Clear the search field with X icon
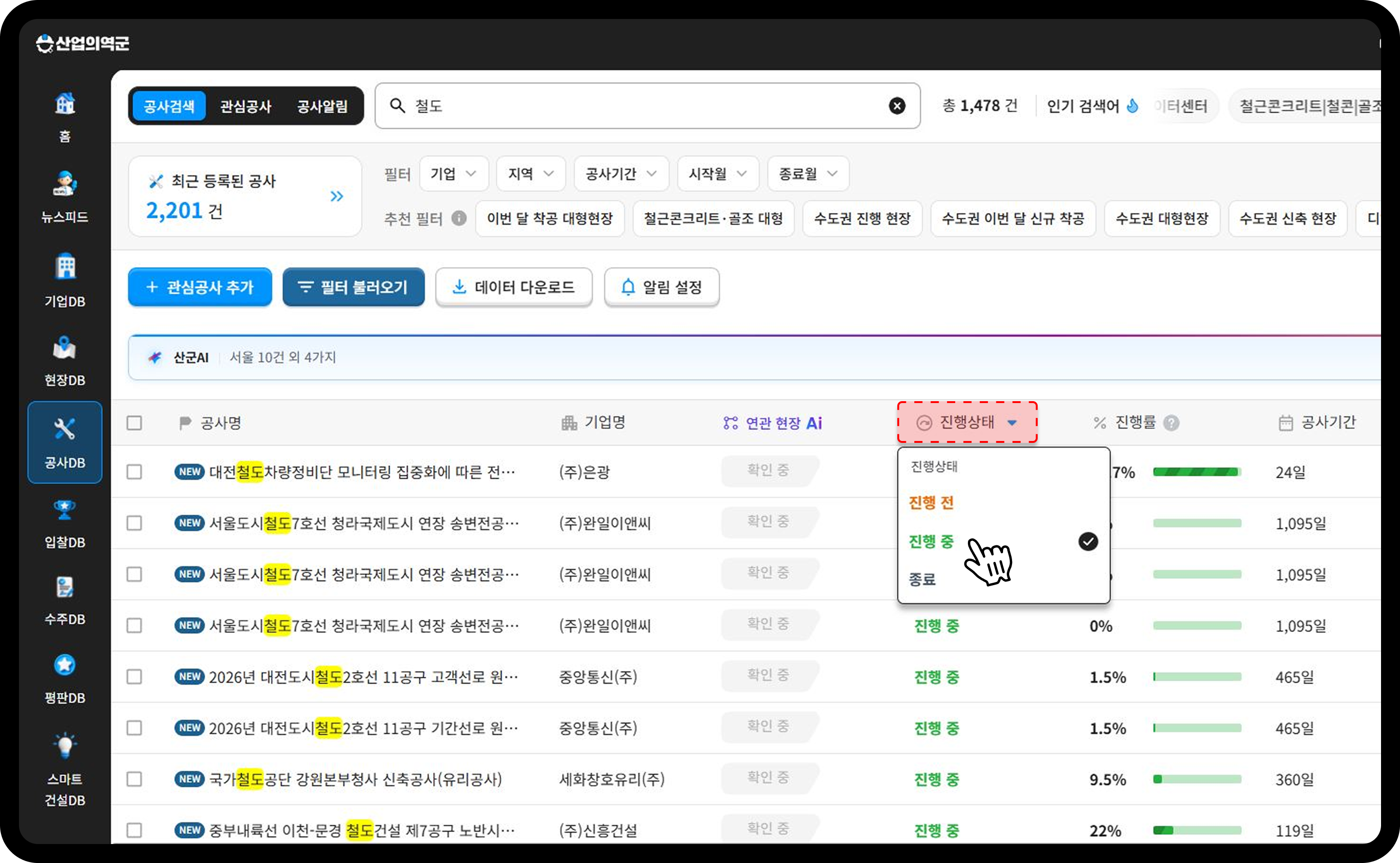The image size is (1400, 863). pos(897,106)
